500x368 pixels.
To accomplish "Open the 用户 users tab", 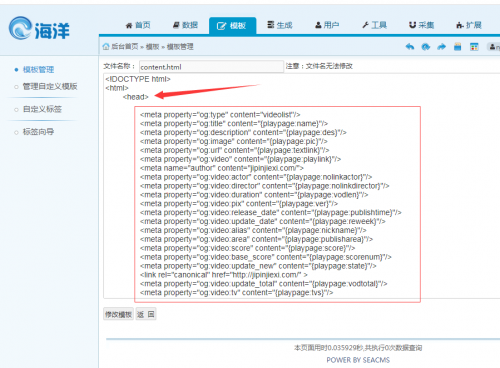I will [x=327, y=25].
